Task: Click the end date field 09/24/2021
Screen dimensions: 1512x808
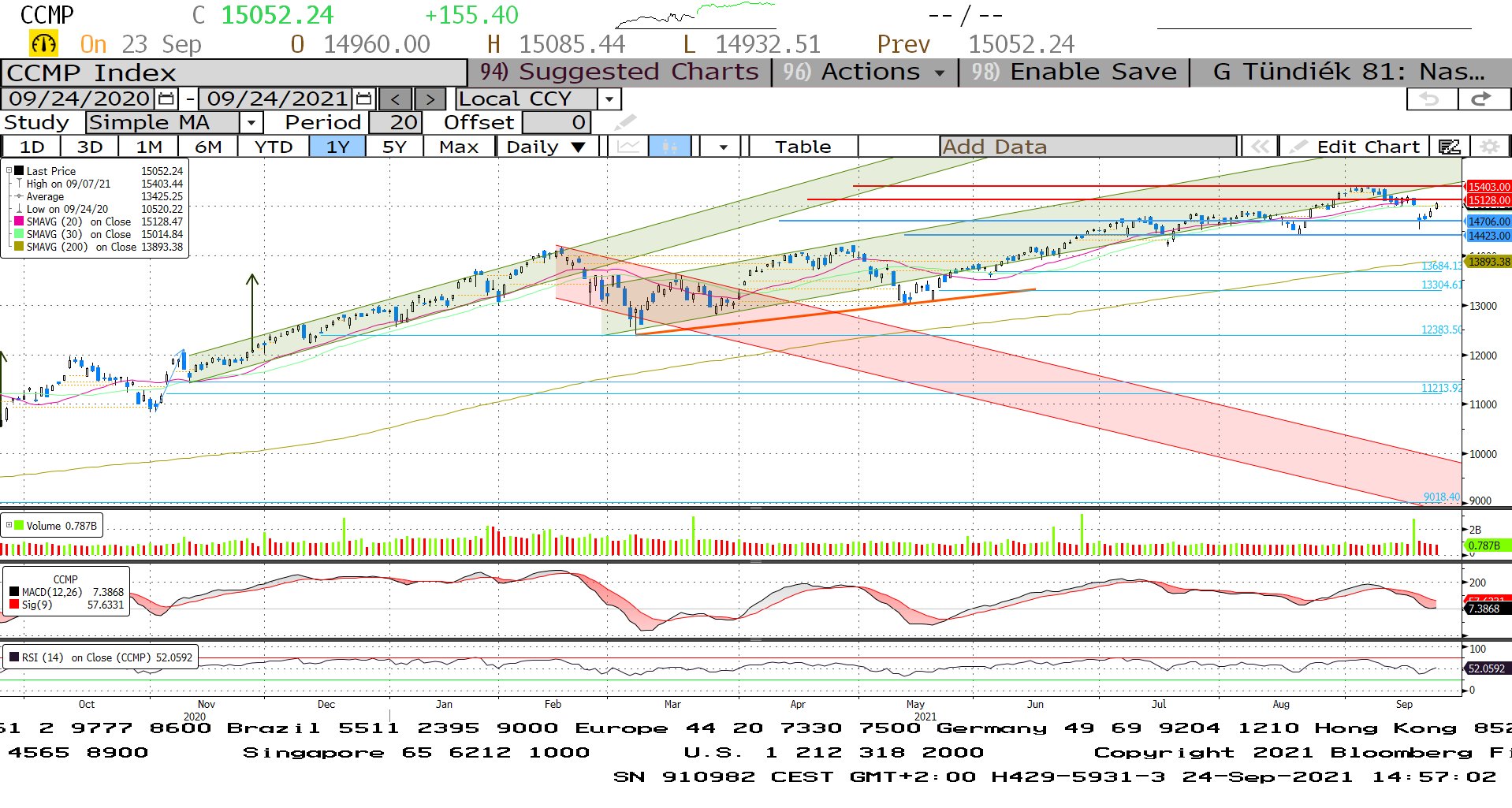Action: pos(277,99)
